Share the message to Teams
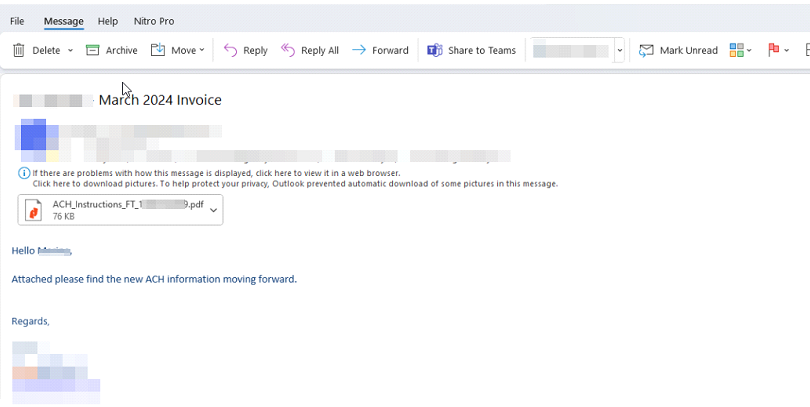 click(x=471, y=50)
